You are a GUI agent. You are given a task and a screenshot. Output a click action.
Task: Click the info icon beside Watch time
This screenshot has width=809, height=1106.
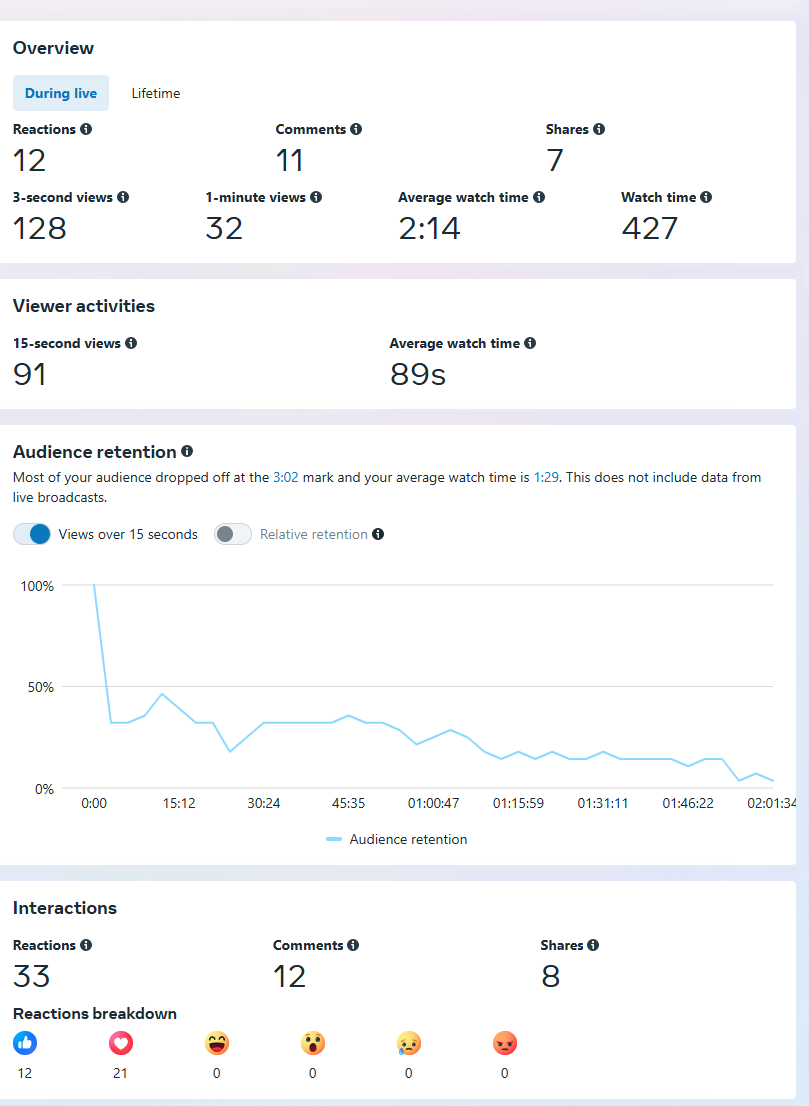pos(706,198)
